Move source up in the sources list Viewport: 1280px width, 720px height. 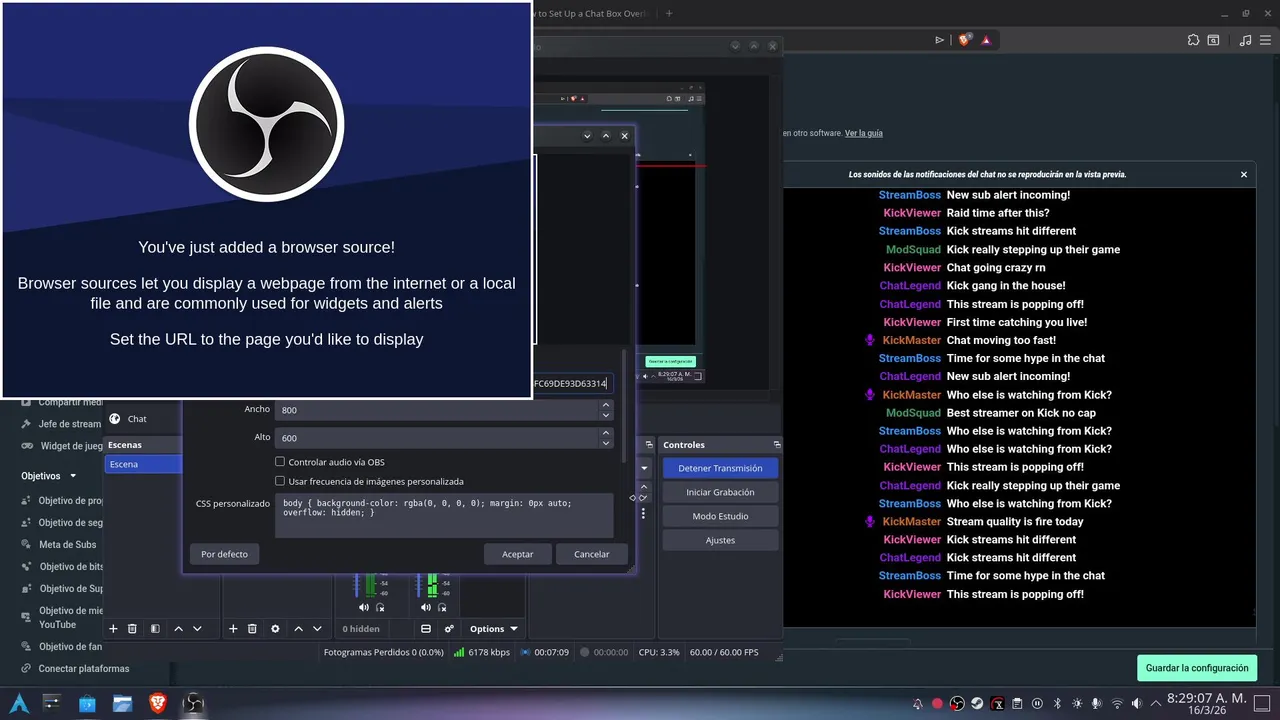298,629
